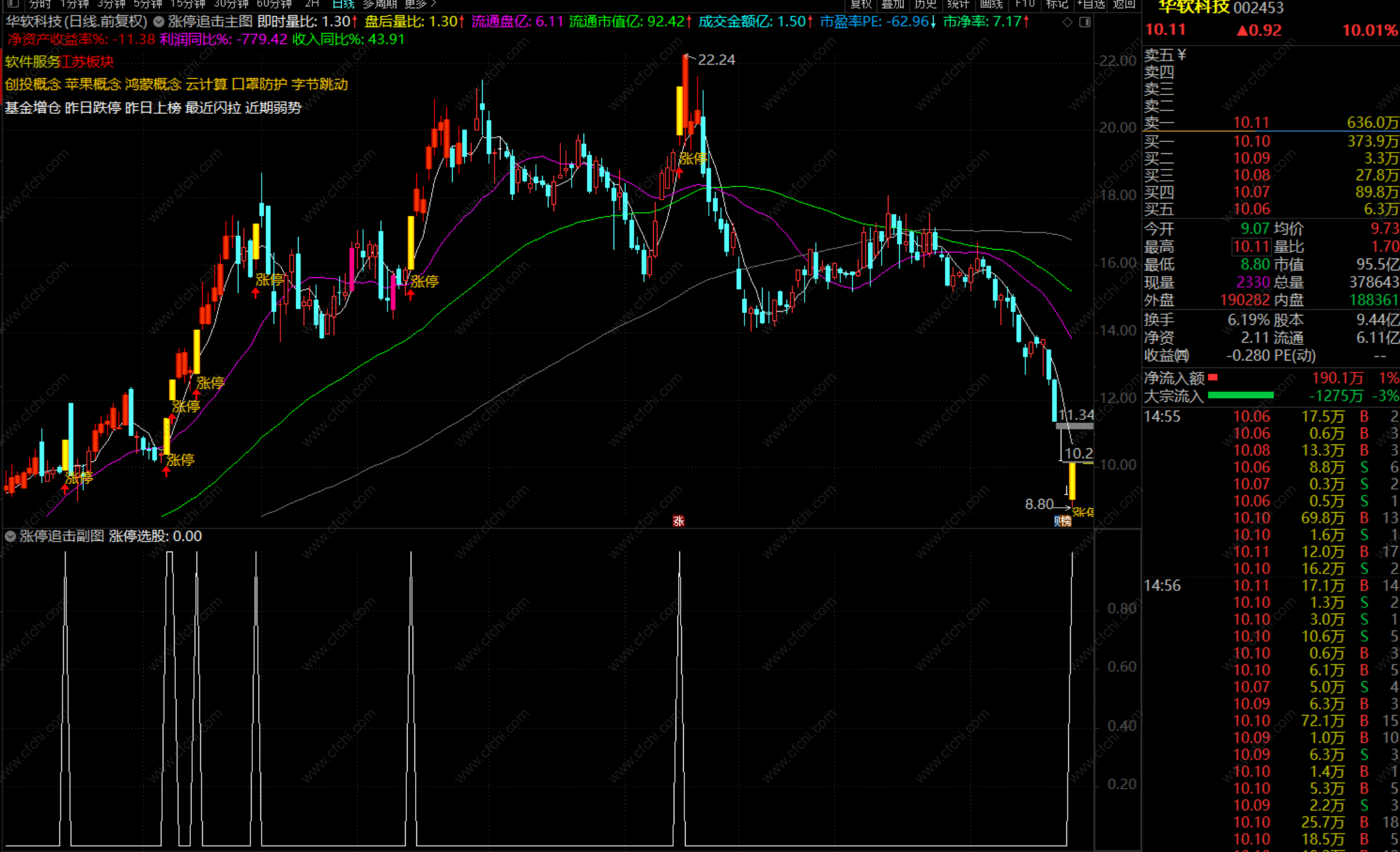Open 涨停追击主图 indicator dropdown arrow
1400x852 pixels.
click(159, 22)
